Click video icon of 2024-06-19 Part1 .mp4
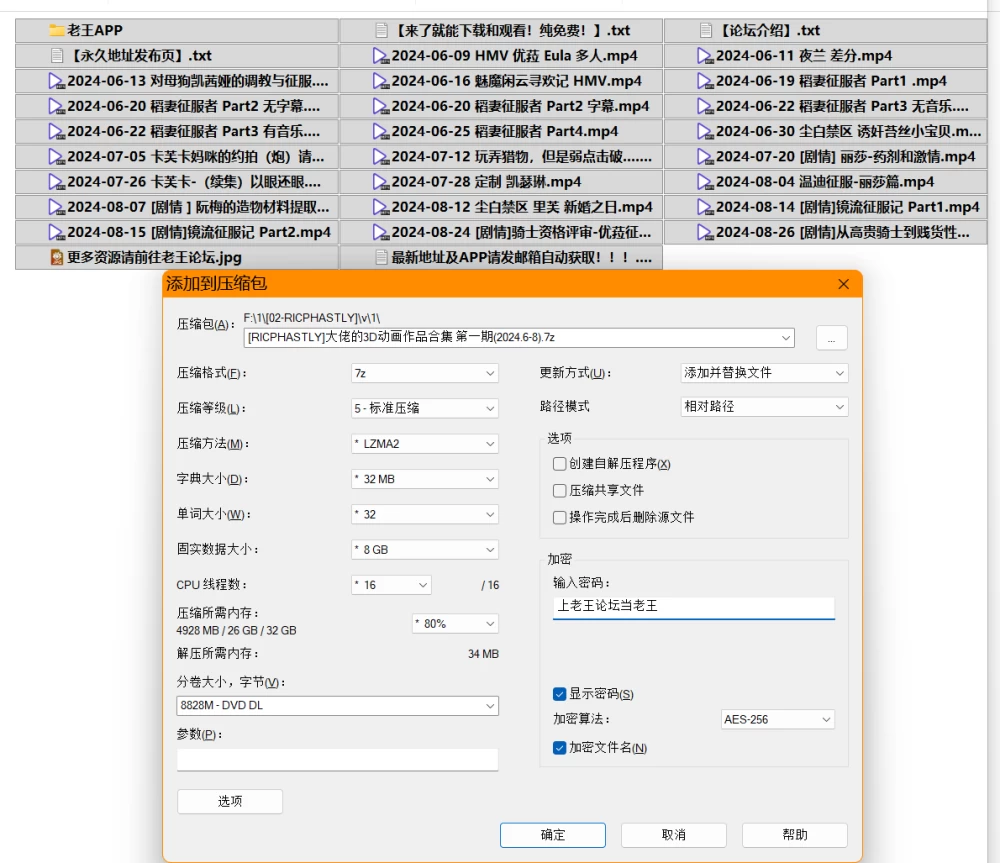The height and width of the screenshot is (863, 1000). (705, 81)
